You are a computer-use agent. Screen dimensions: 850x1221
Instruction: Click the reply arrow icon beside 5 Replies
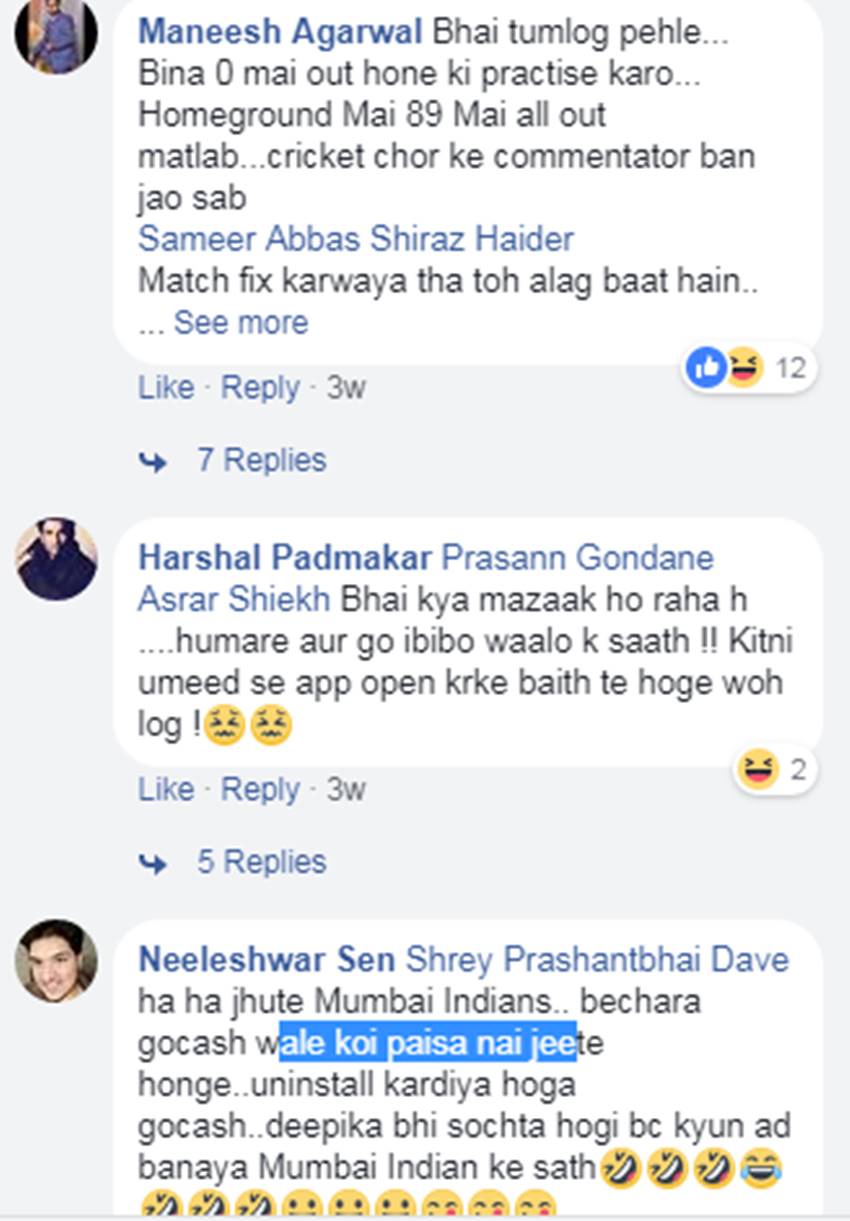pyautogui.click(x=153, y=863)
